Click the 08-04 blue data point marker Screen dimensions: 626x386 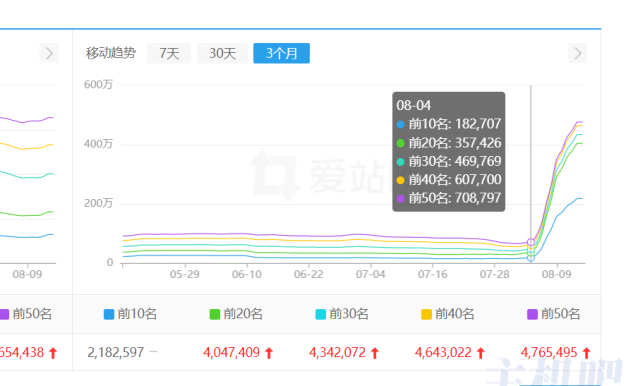coord(531,258)
